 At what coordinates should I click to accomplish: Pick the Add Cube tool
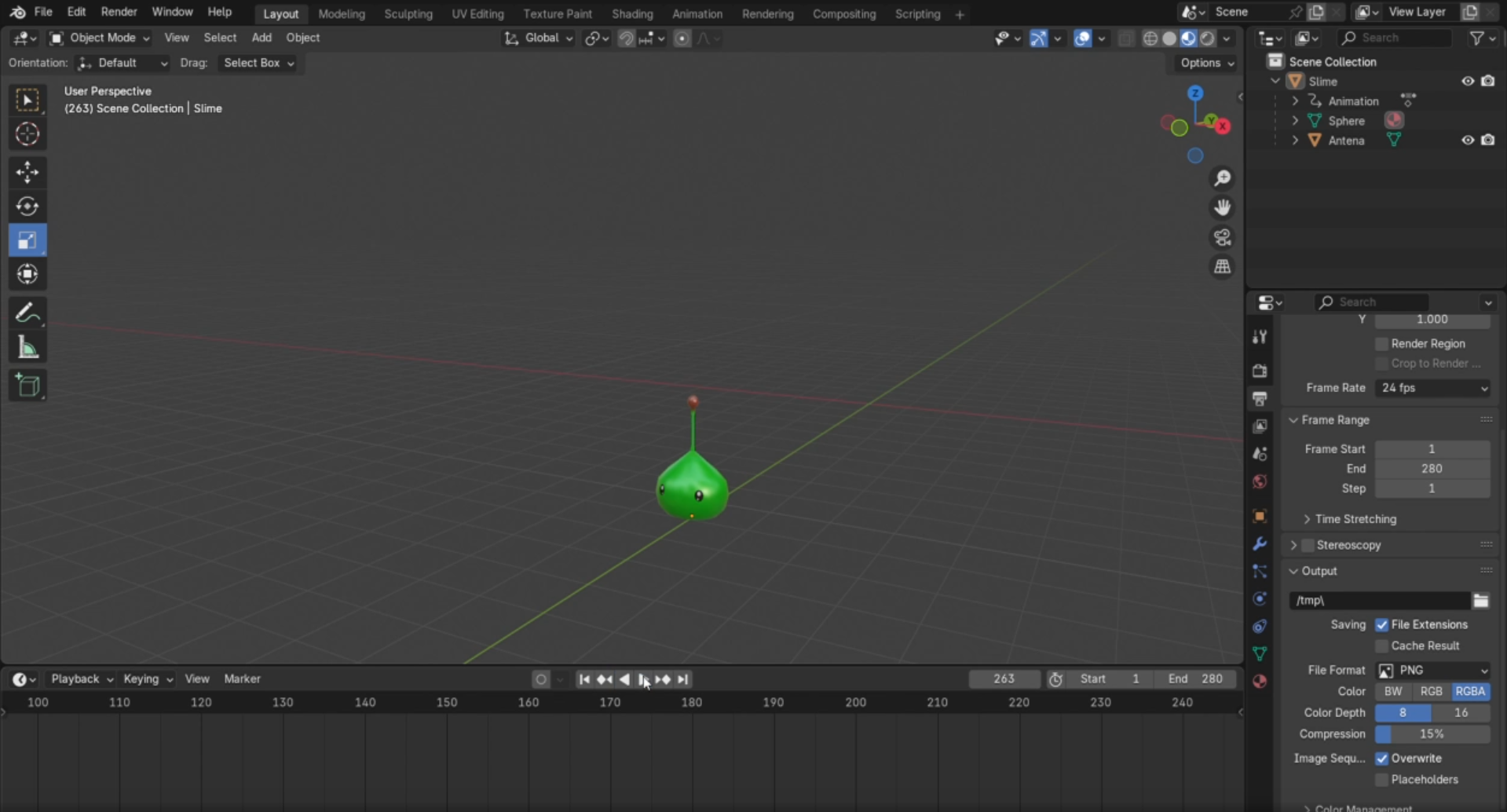pos(27,385)
